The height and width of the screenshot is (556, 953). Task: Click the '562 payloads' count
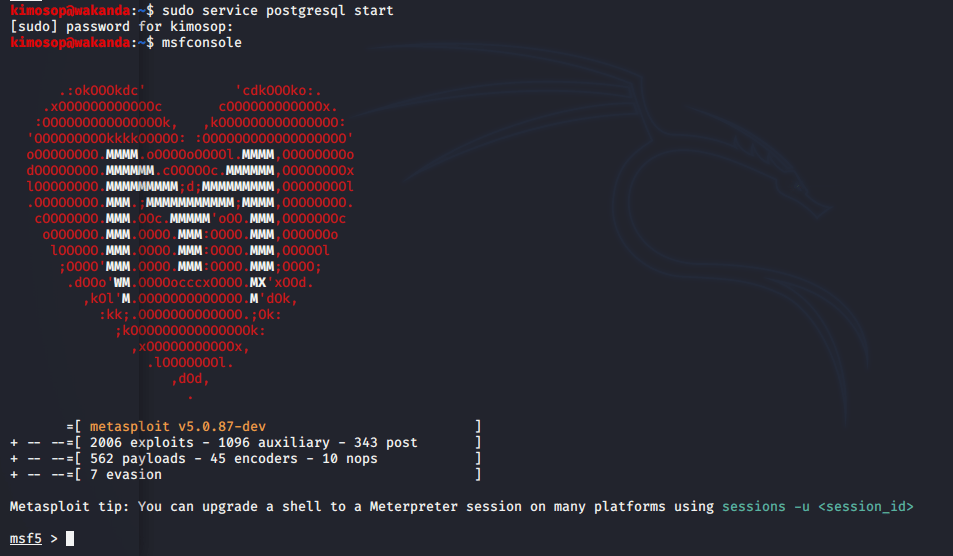137,458
